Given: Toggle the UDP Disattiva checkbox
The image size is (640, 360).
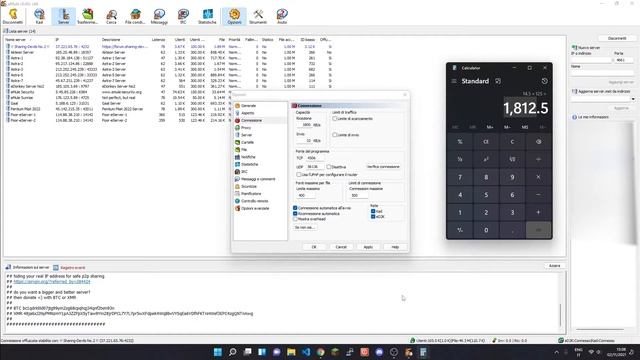Looking at the screenshot, I should tap(329, 167).
